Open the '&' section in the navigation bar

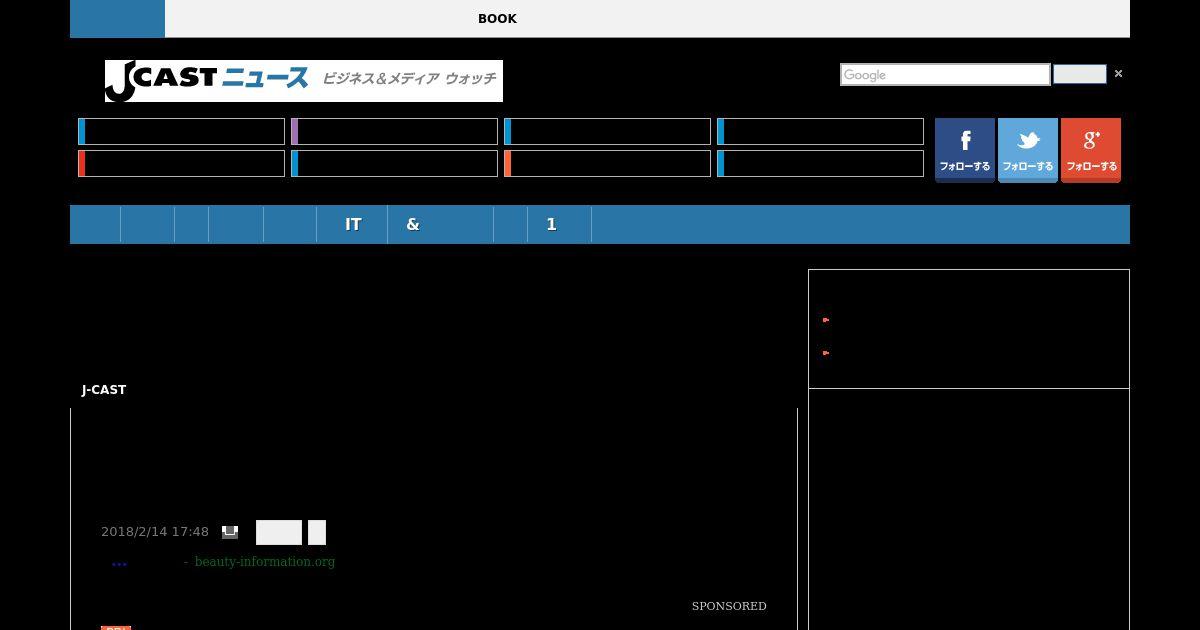coord(440,225)
